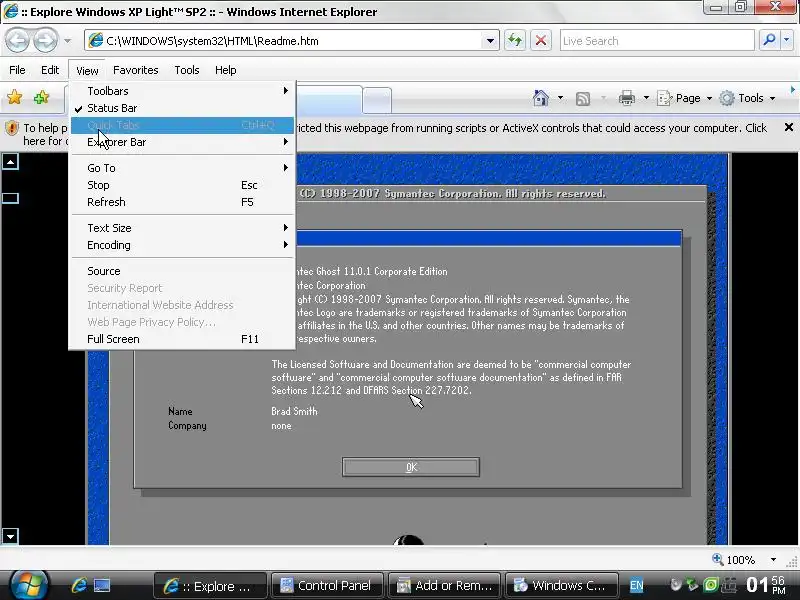Open the Tools menu in menu bar

(187, 70)
